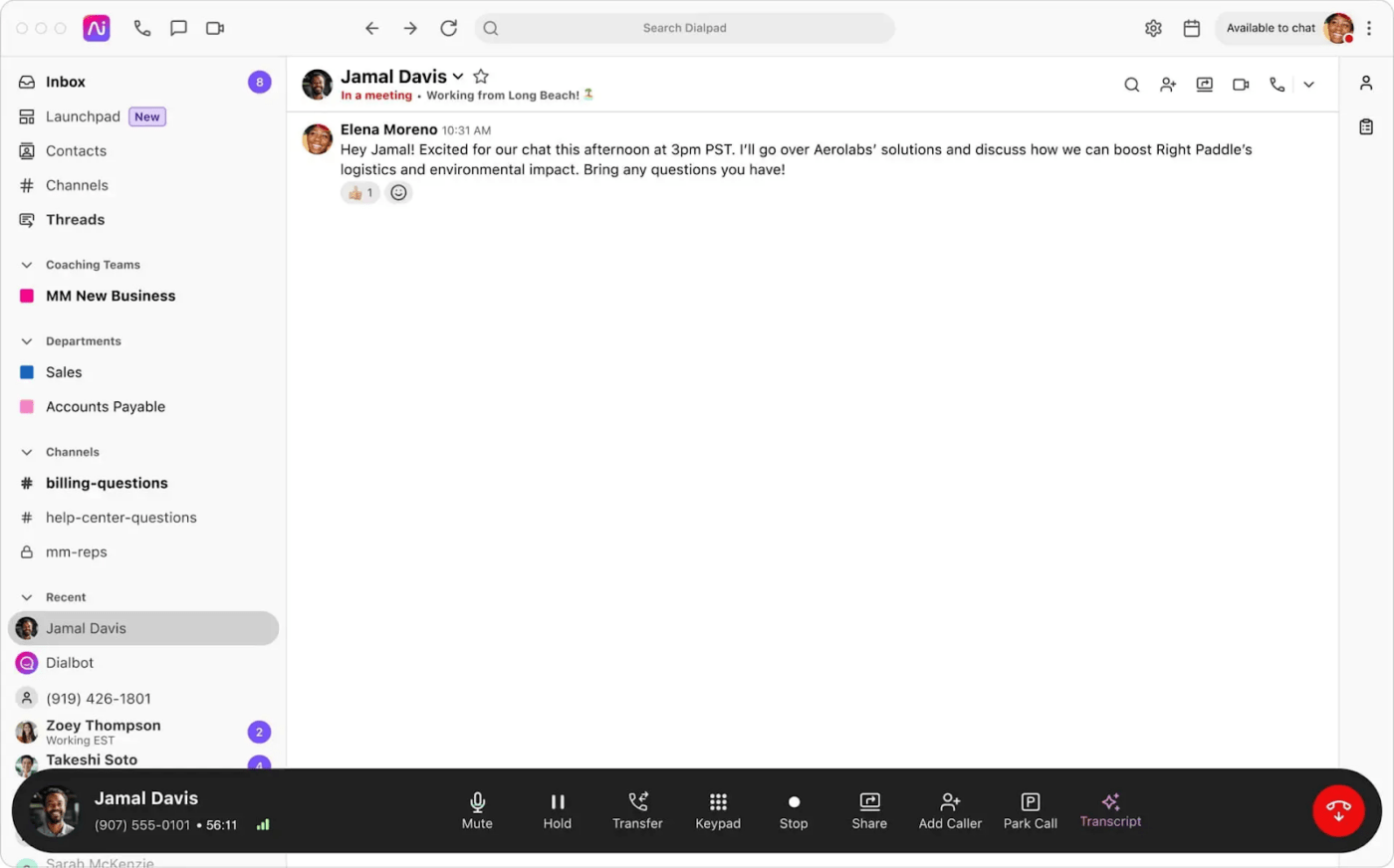Open the three-dot more options menu

1369,28
